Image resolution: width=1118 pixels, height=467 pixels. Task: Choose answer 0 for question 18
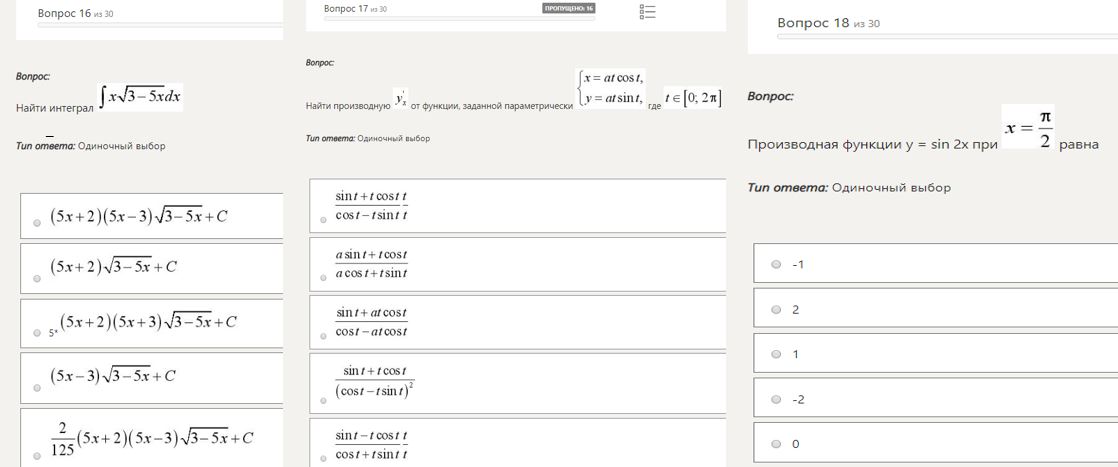[x=776, y=443]
